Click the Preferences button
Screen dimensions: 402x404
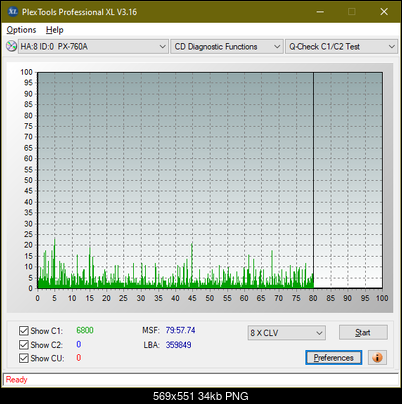point(333,358)
